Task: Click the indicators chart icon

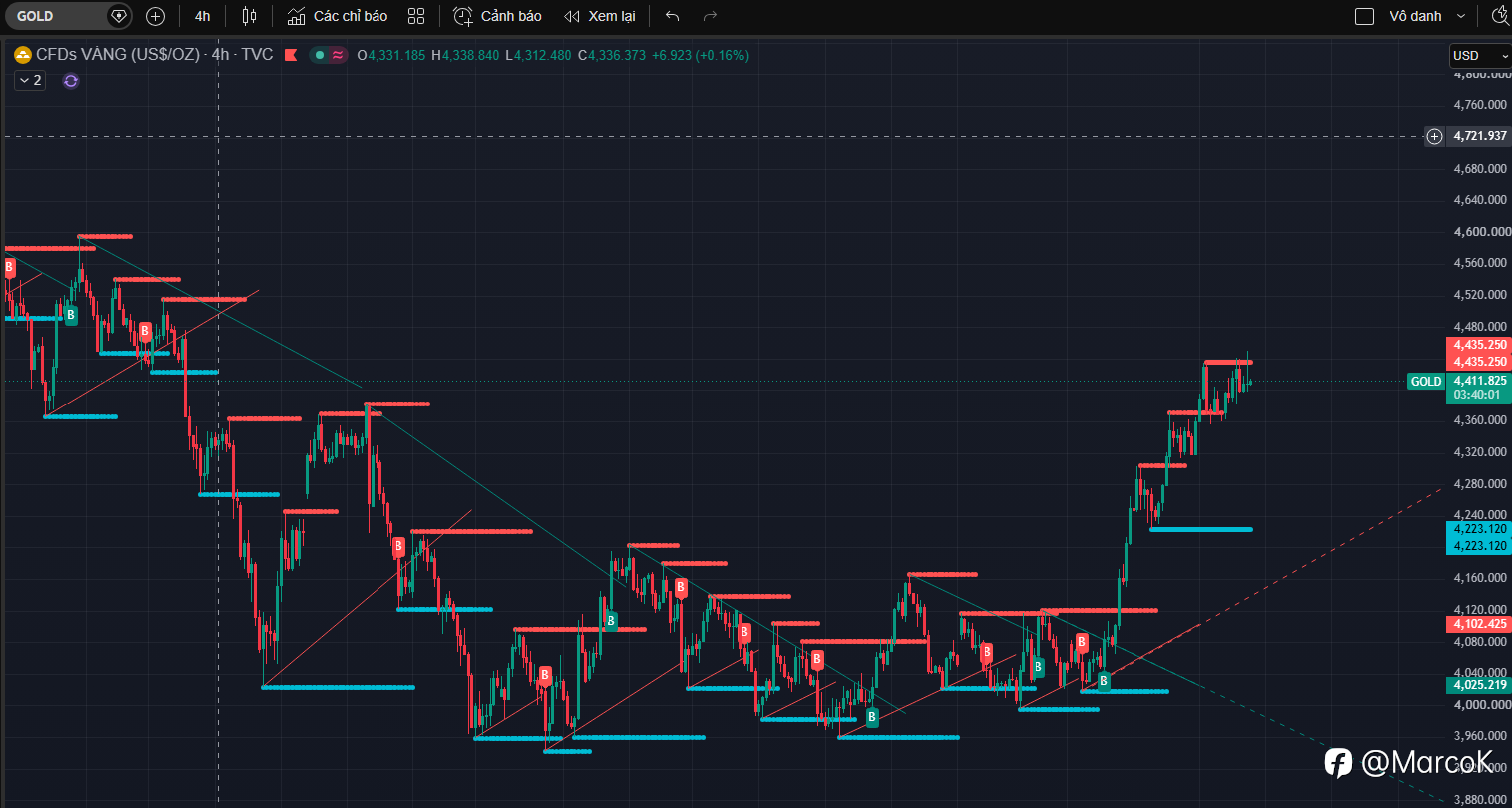Action: pyautogui.click(x=296, y=16)
